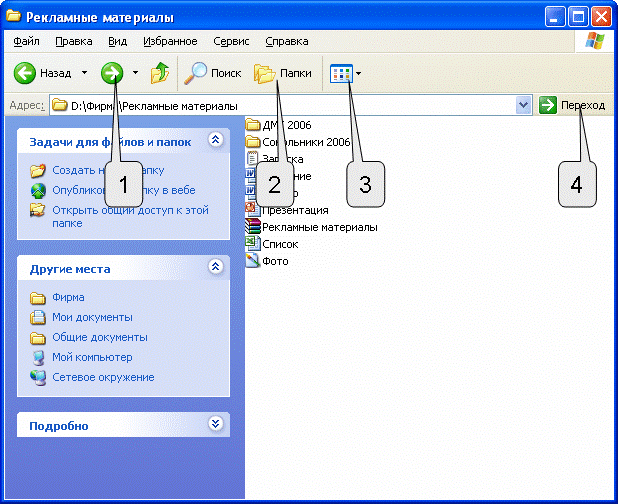This screenshot has width=618, height=504.
Task: Click the Мой компьютер icon
Action: pyautogui.click(x=38, y=358)
